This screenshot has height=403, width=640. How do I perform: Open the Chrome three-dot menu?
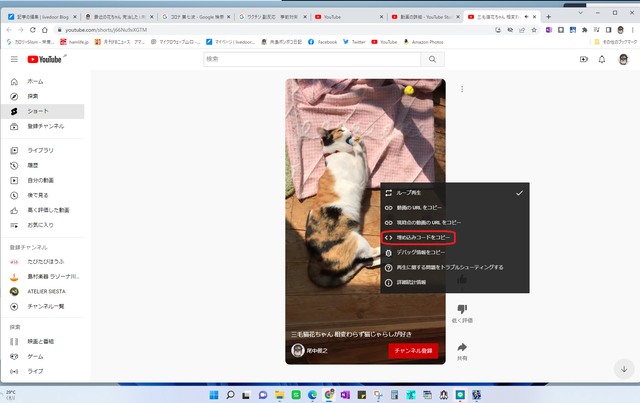click(x=633, y=30)
